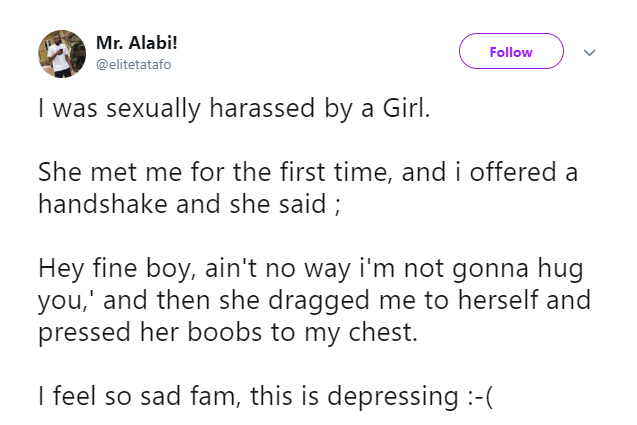Click the word "depressing" in the tweet
Screen dimensions: 637x425
point(379,397)
